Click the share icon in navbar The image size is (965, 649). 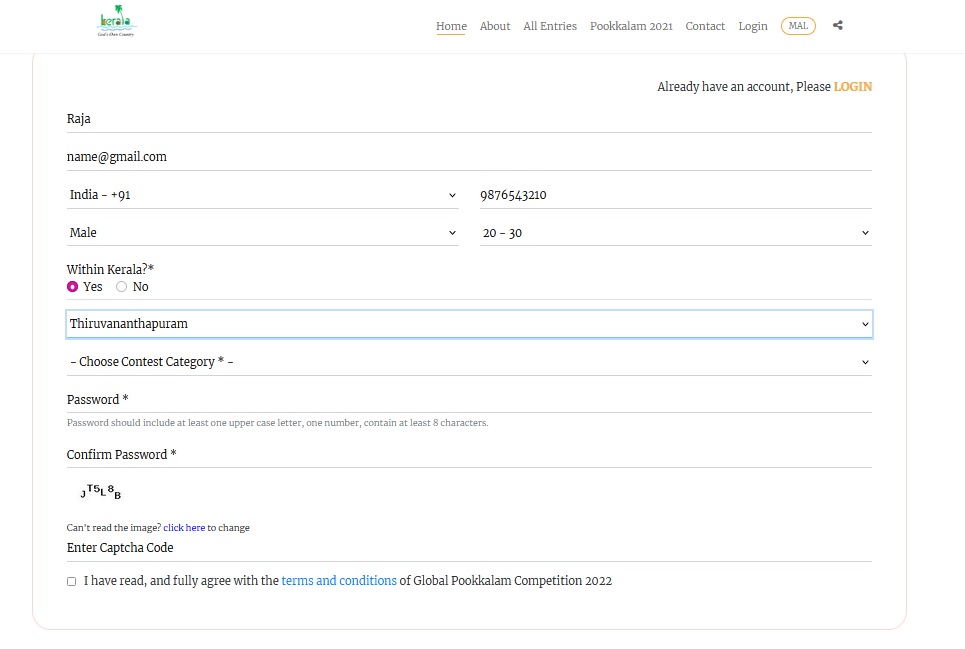coord(838,26)
